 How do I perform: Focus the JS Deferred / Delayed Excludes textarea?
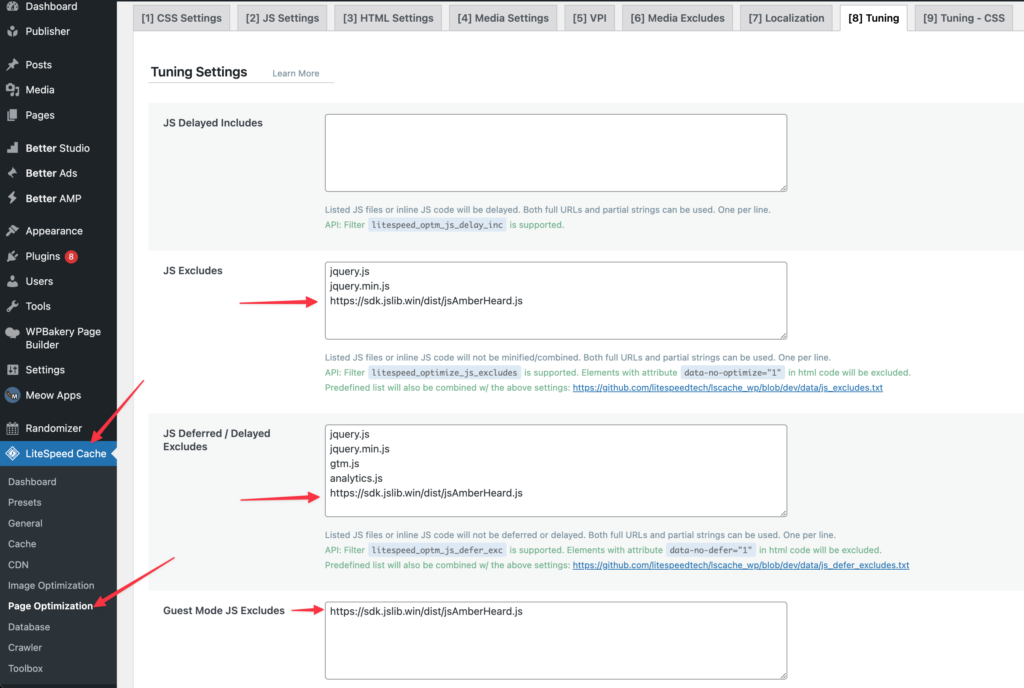pyautogui.click(x=556, y=471)
